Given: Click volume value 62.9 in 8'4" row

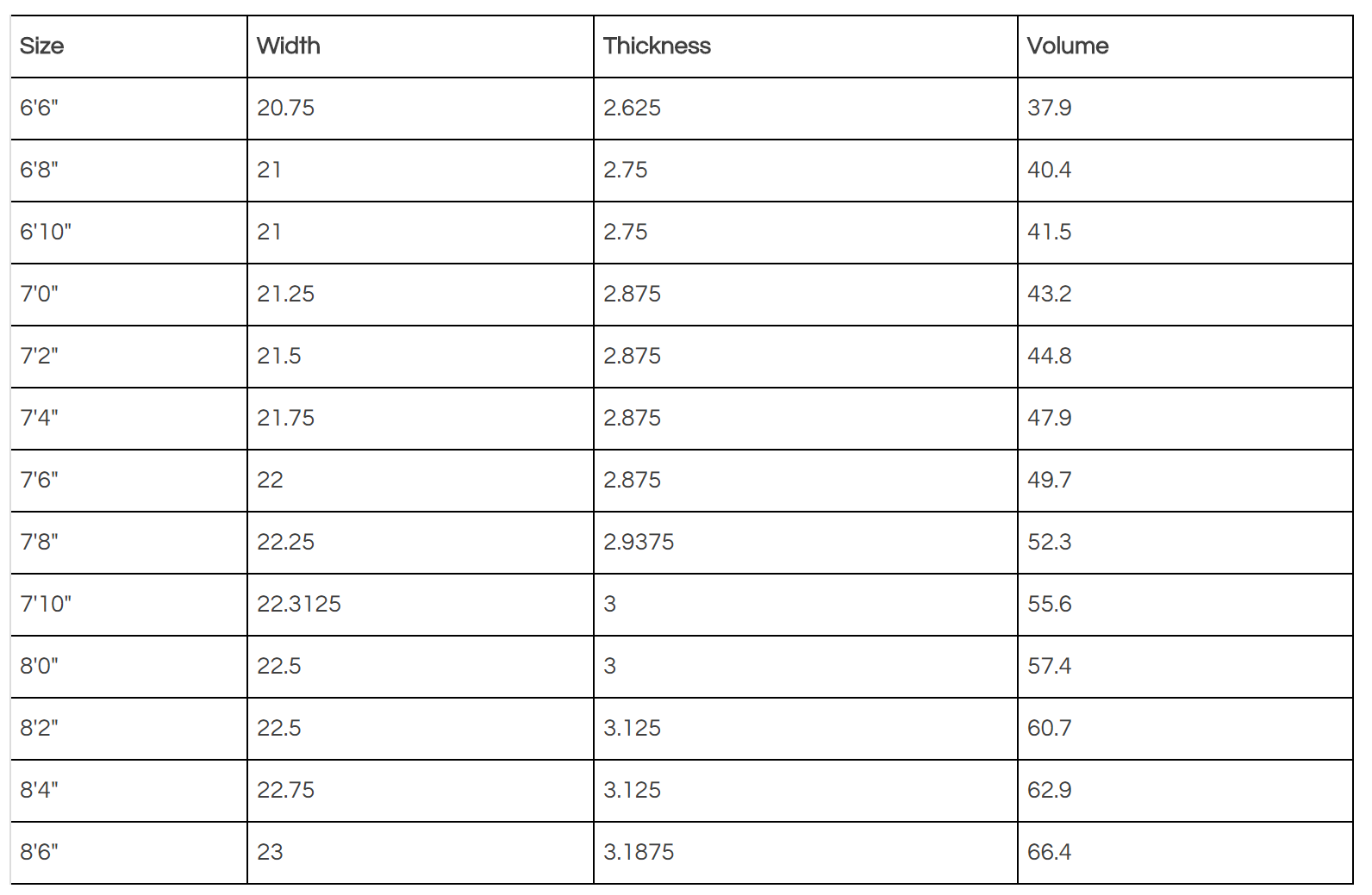Looking at the screenshot, I should click(1050, 790).
